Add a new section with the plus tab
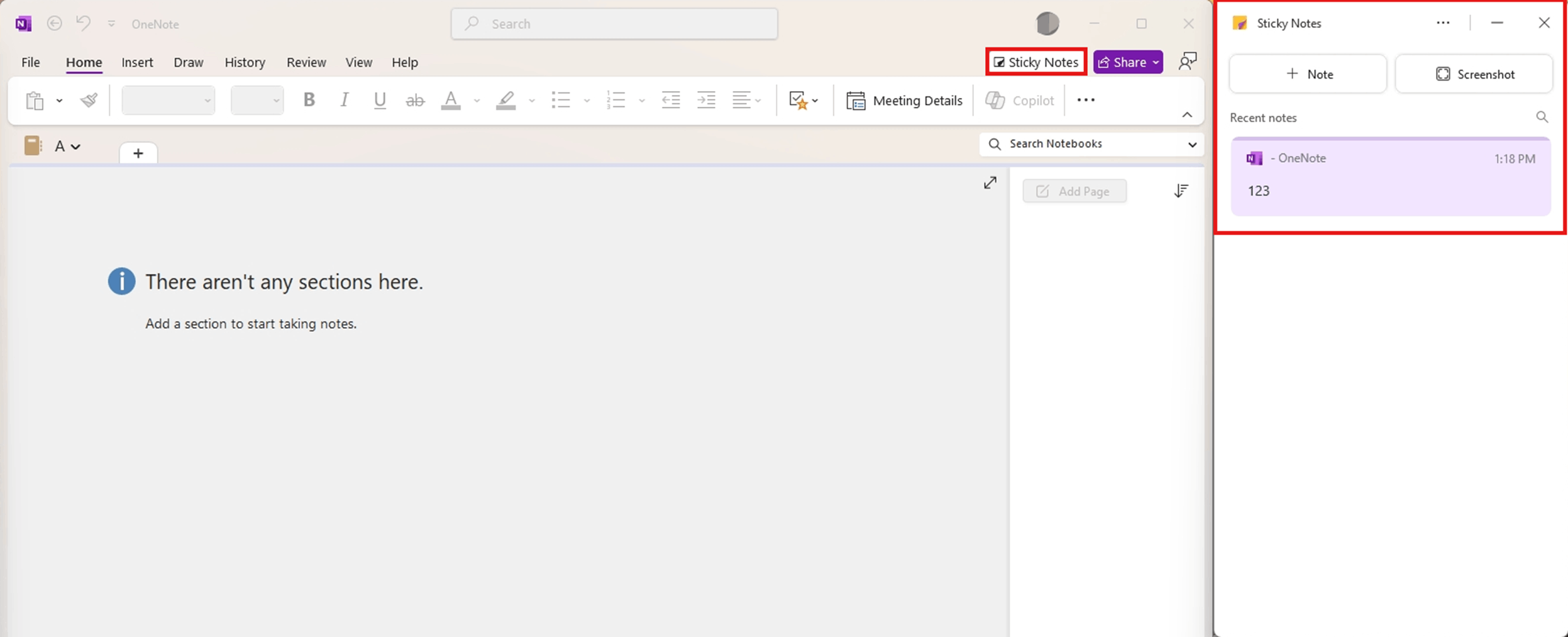Viewport: 1568px width, 637px height. (138, 153)
